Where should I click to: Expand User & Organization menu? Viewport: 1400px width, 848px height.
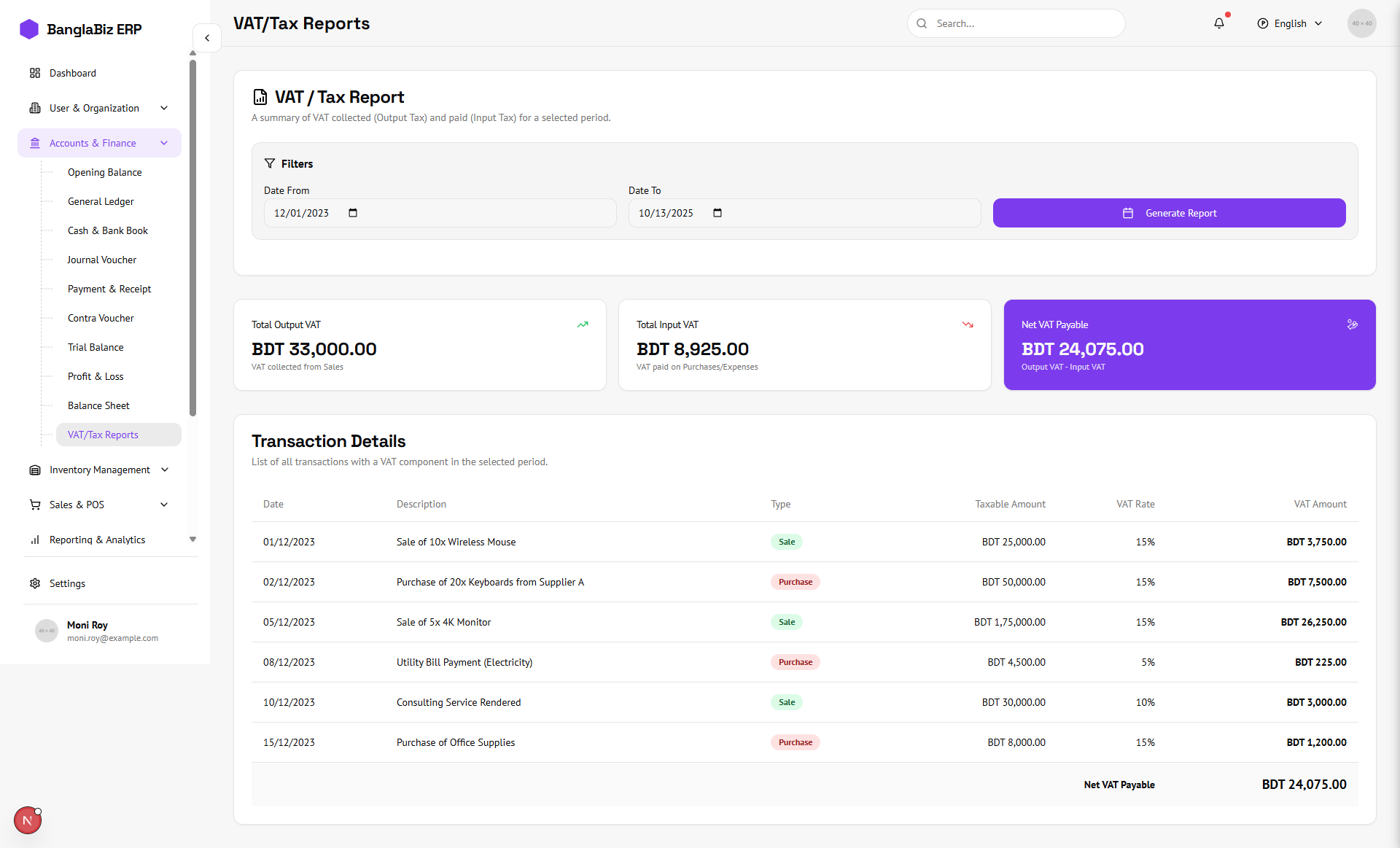(x=99, y=108)
